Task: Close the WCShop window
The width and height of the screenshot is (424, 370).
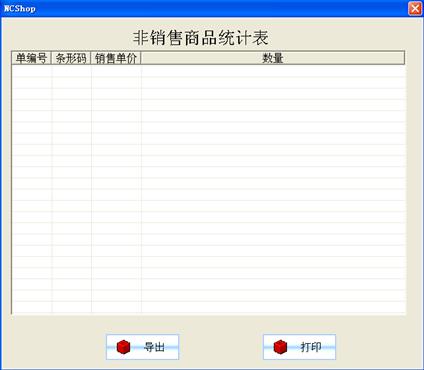Action: (x=415, y=8)
